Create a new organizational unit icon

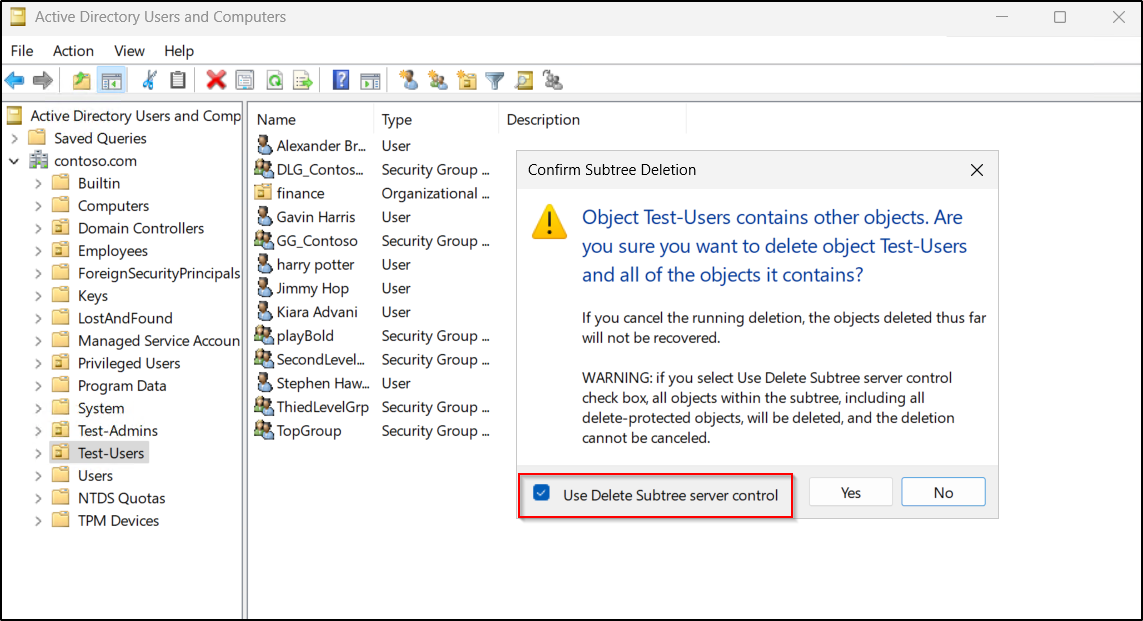click(x=466, y=80)
